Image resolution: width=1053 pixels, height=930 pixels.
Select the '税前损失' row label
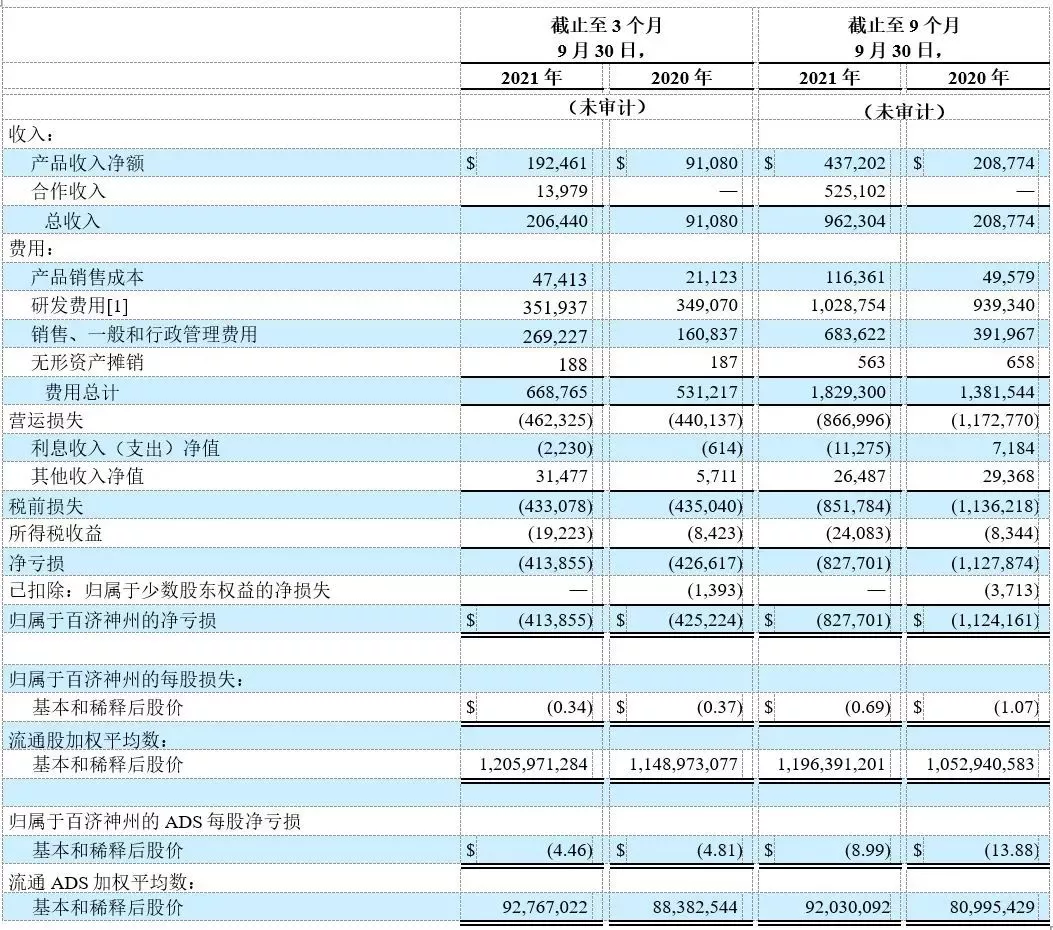point(46,506)
